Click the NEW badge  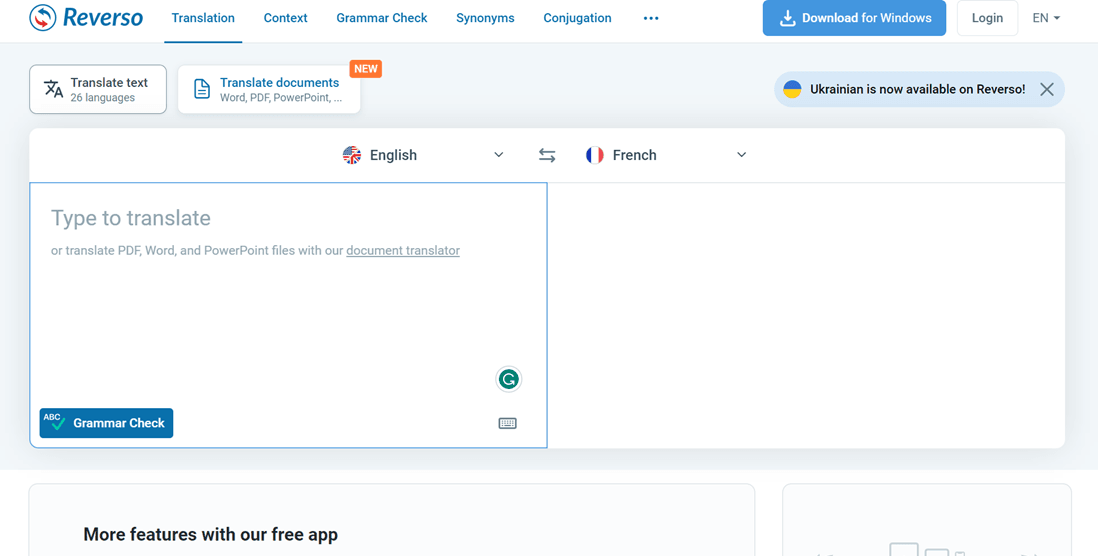point(366,69)
